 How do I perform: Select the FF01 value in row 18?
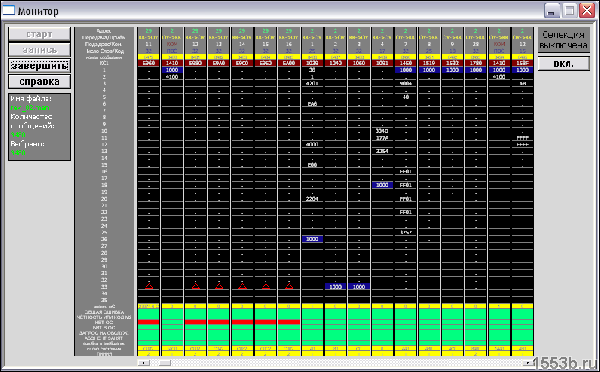coord(406,185)
